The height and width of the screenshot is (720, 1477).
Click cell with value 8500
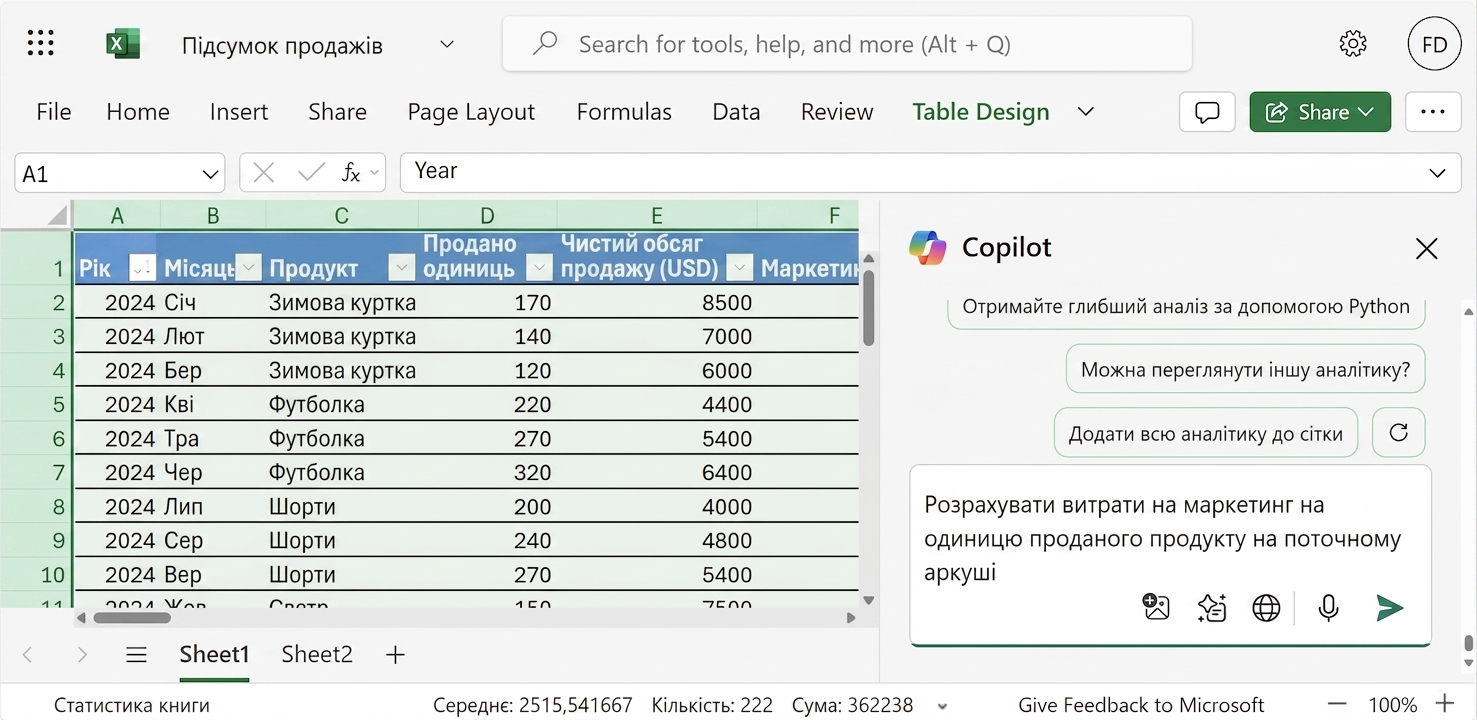point(656,302)
